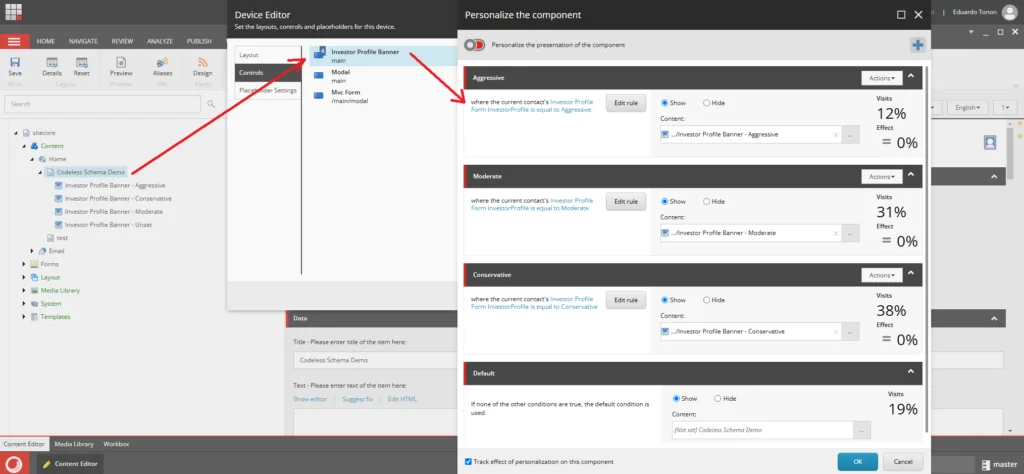Confirm the dialog with OK
Viewport: 1024px width, 474px height.
[857, 462]
